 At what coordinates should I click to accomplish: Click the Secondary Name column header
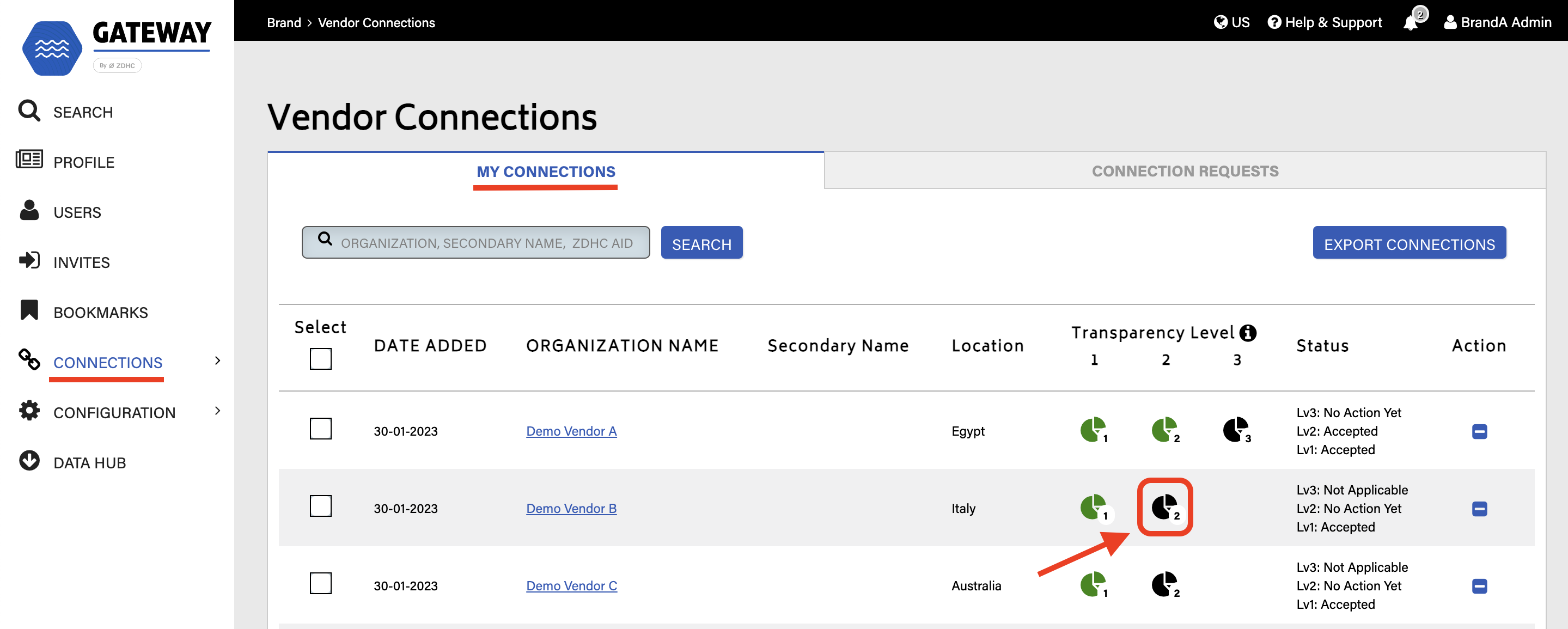coord(838,346)
